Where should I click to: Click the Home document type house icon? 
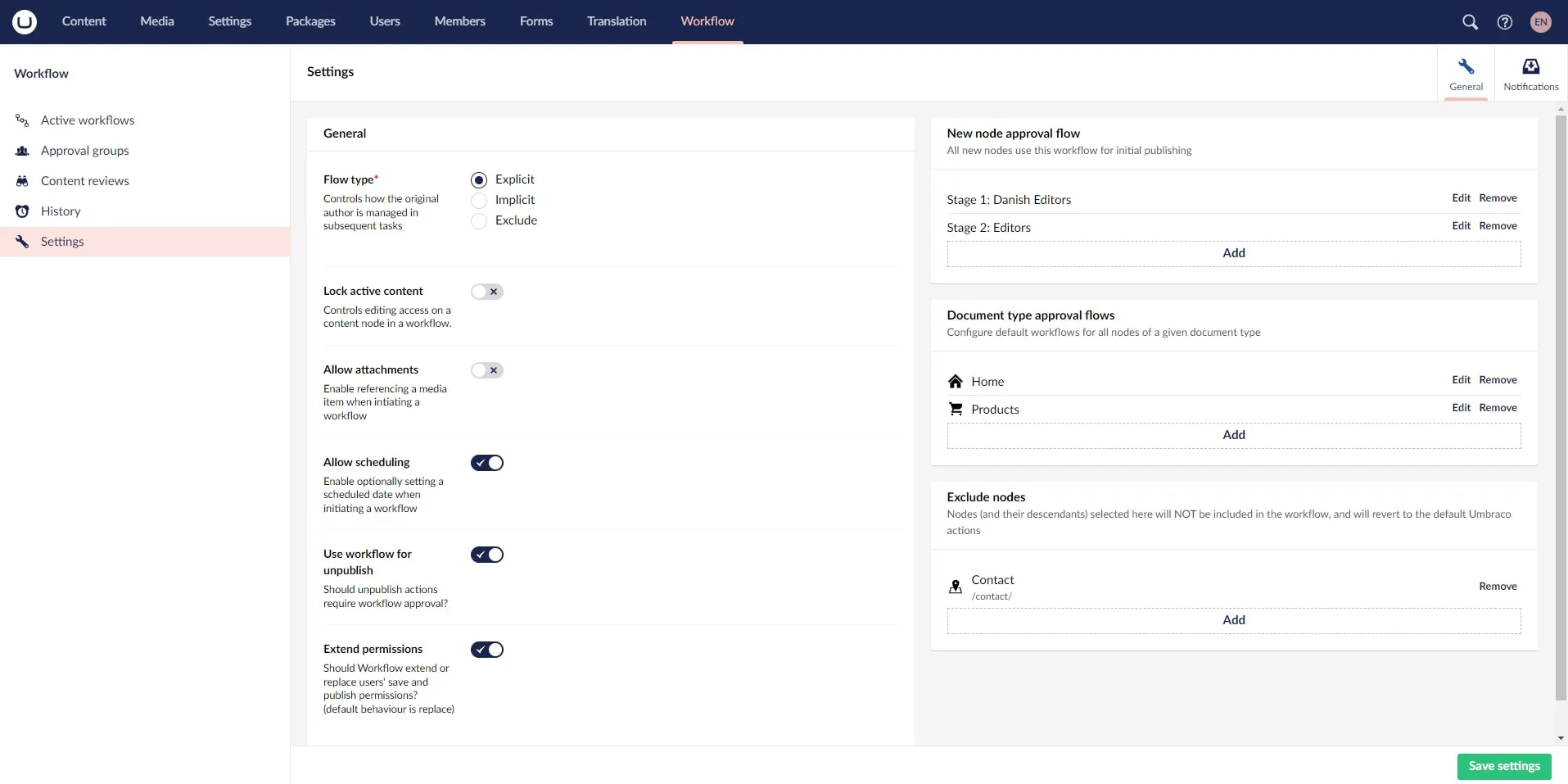955,382
